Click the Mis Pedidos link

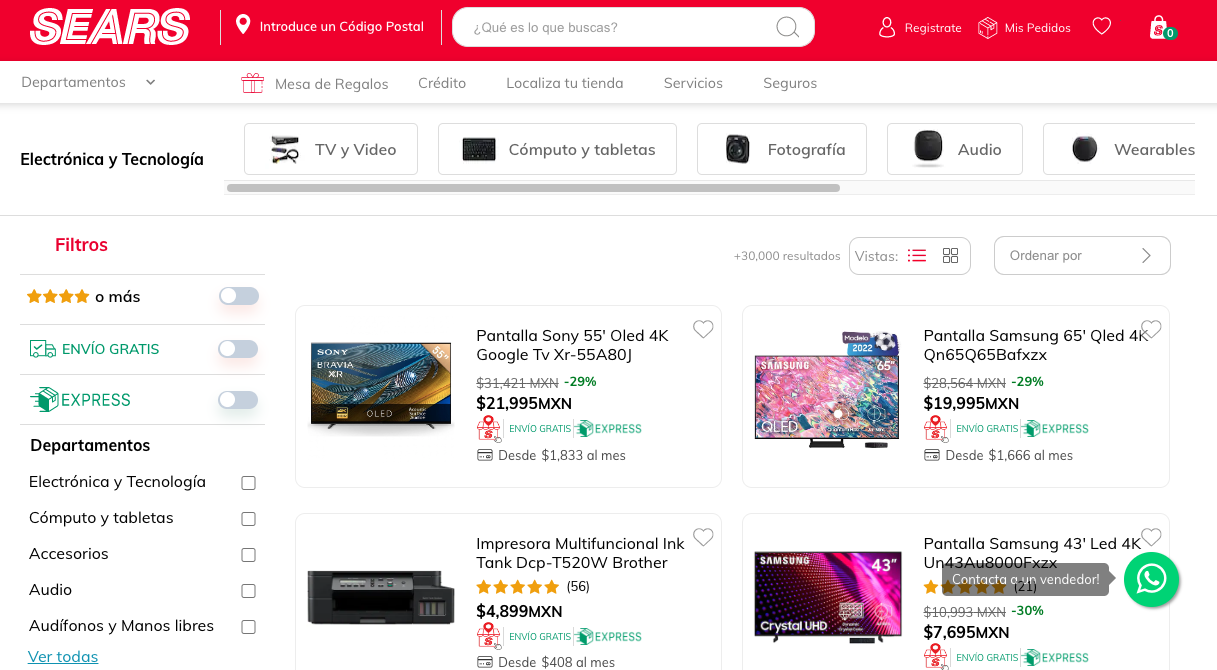[1038, 28]
